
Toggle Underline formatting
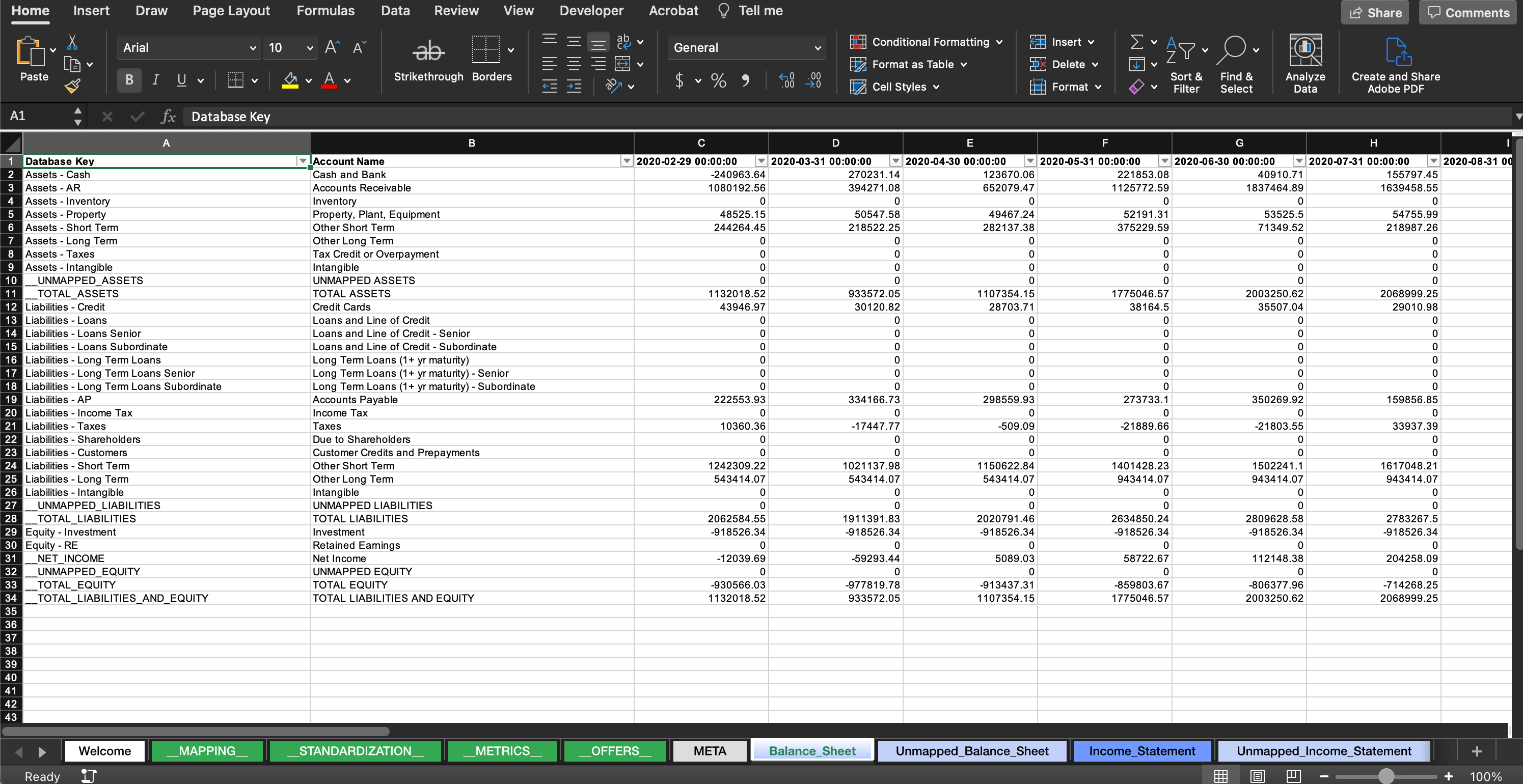pos(181,80)
